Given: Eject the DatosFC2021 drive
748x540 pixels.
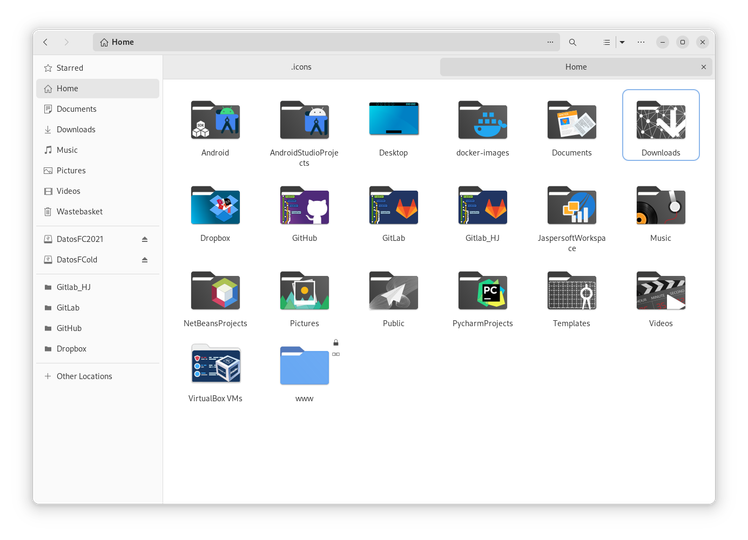Looking at the screenshot, I should click(145, 239).
